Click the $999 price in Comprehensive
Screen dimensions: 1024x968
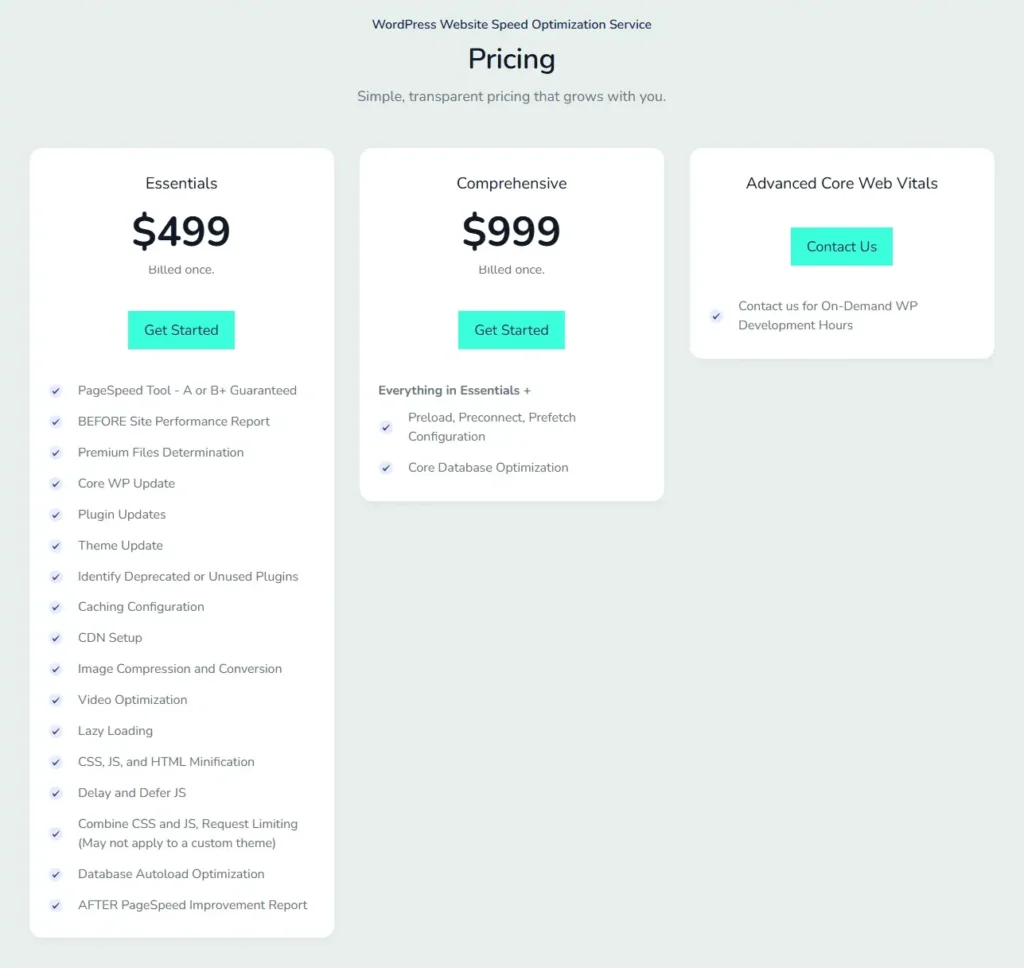(511, 231)
